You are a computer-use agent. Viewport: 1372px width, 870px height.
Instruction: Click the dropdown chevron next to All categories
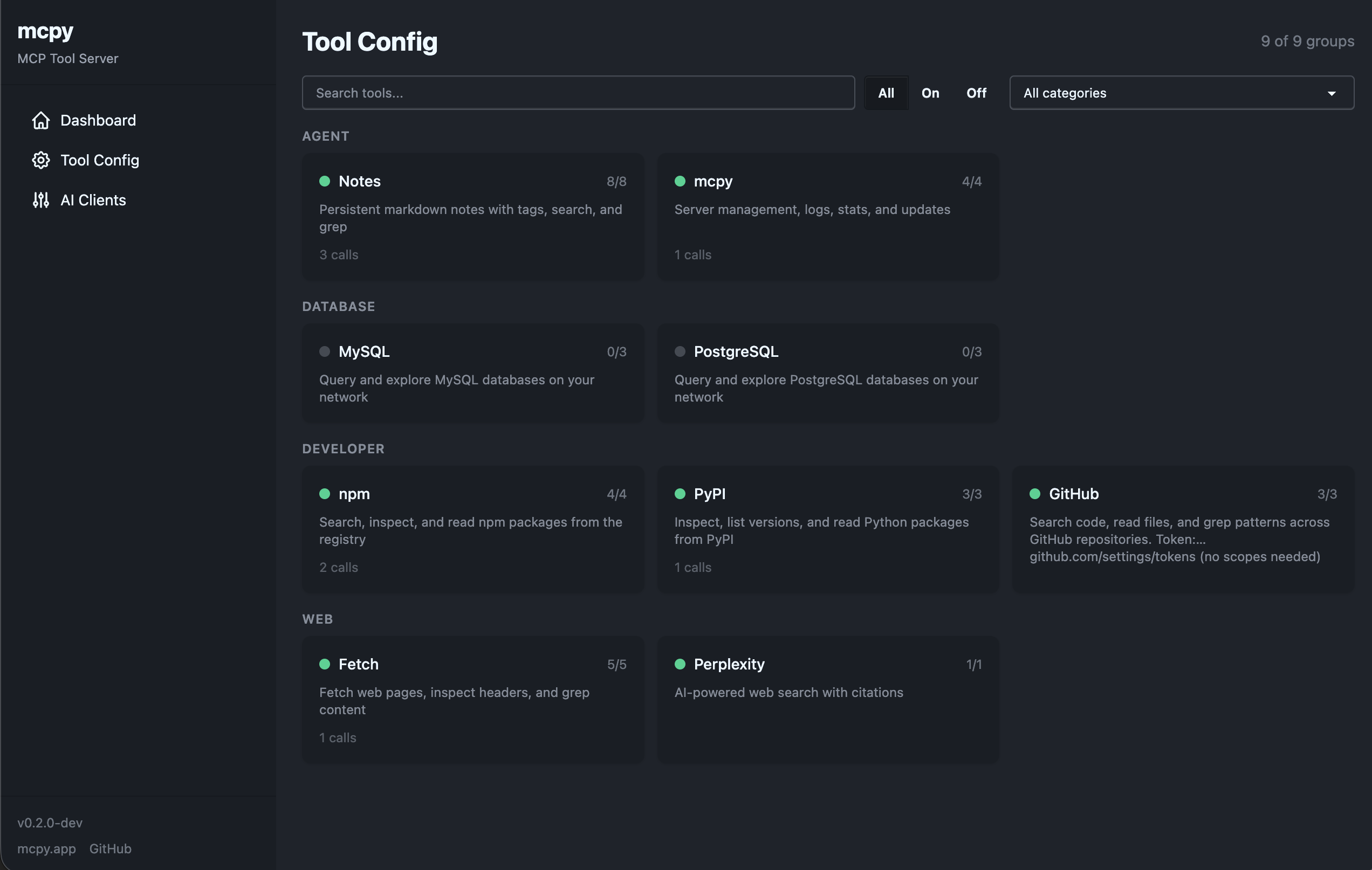click(1331, 92)
